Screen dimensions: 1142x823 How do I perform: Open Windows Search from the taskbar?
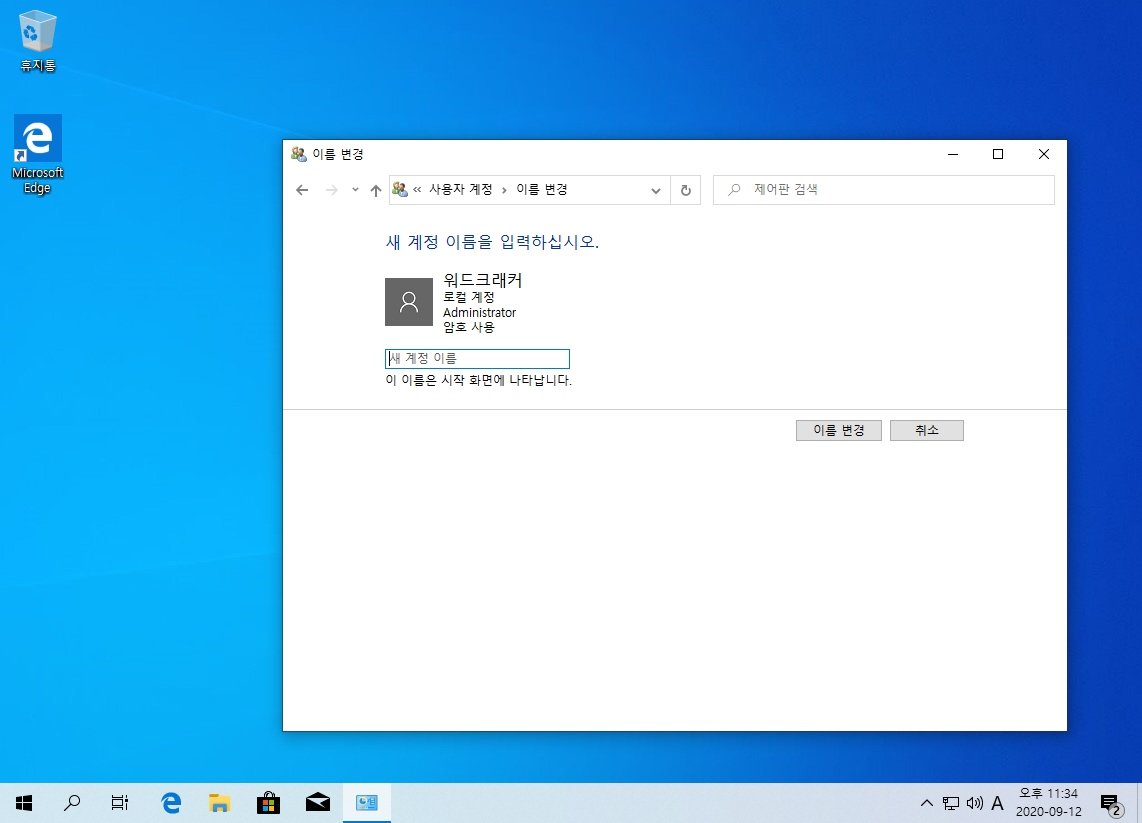pyautogui.click(x=71, y=802)
